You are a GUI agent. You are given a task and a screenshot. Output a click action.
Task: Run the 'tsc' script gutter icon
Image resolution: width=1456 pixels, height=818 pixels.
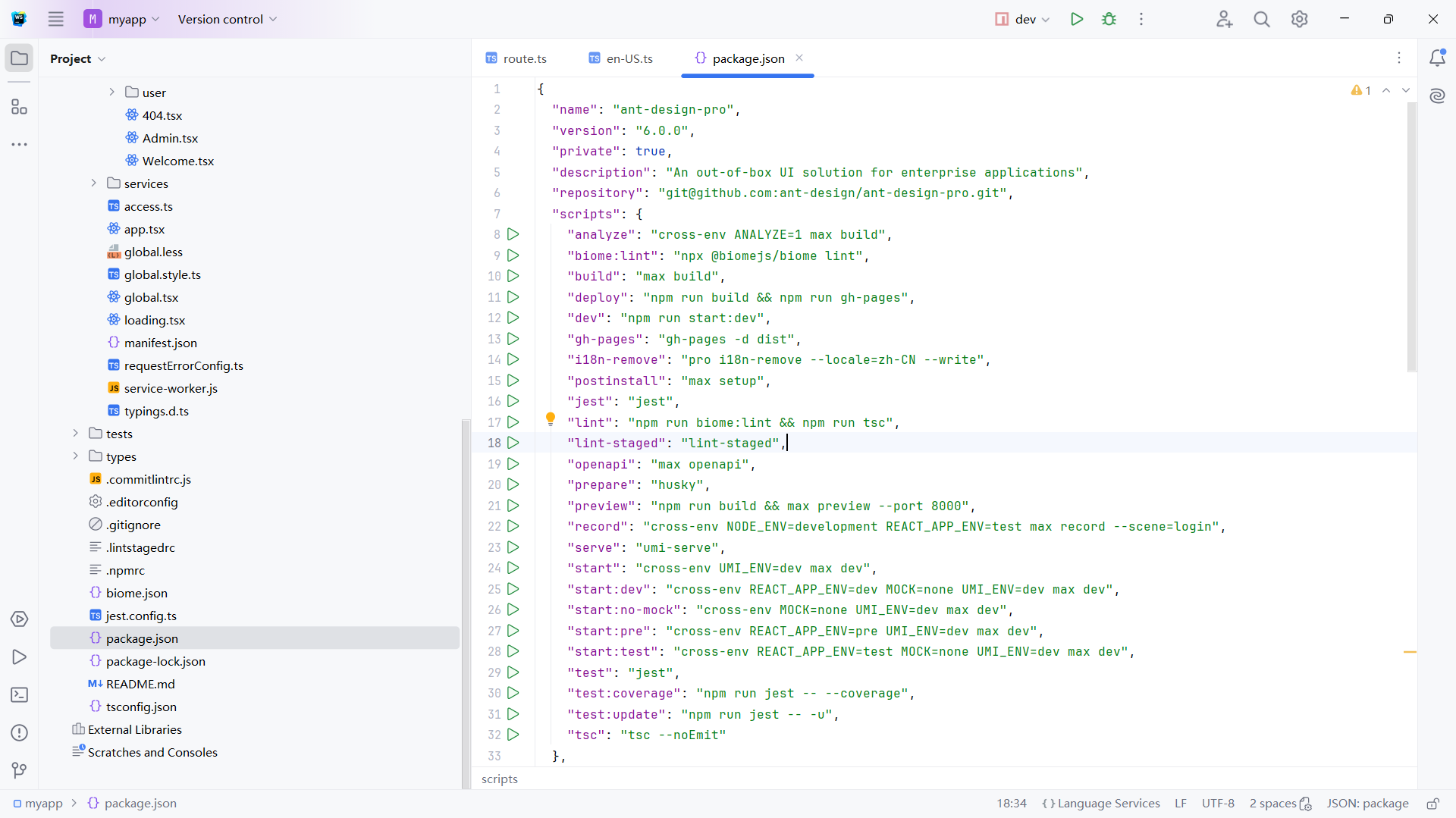[513, 735]
